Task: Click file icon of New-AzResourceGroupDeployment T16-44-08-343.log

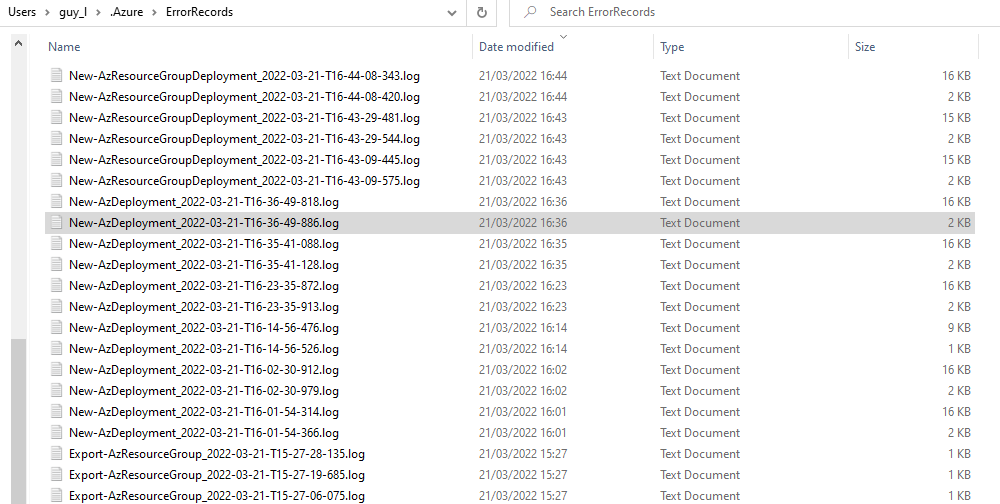Action: coord(57,75)
